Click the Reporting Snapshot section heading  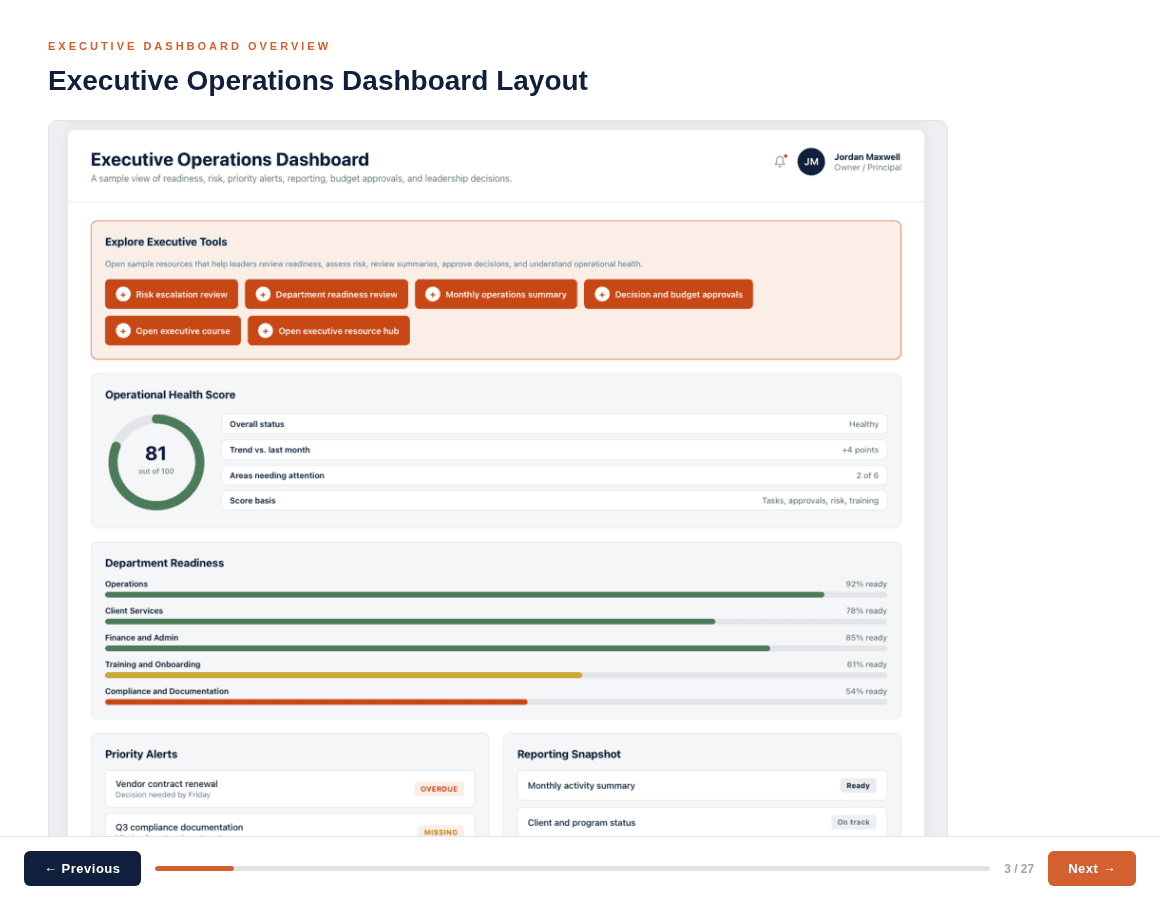[569, 754]
